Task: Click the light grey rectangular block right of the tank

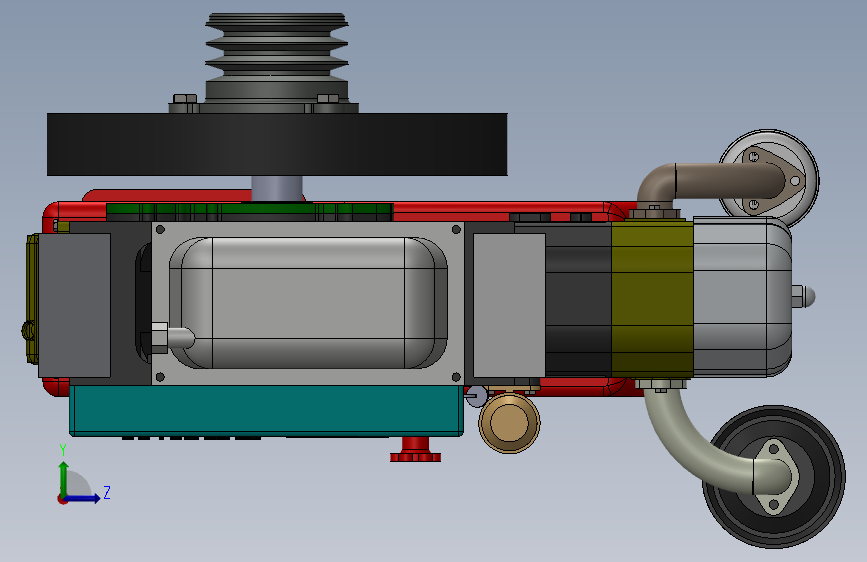Action: pos(509,305)
